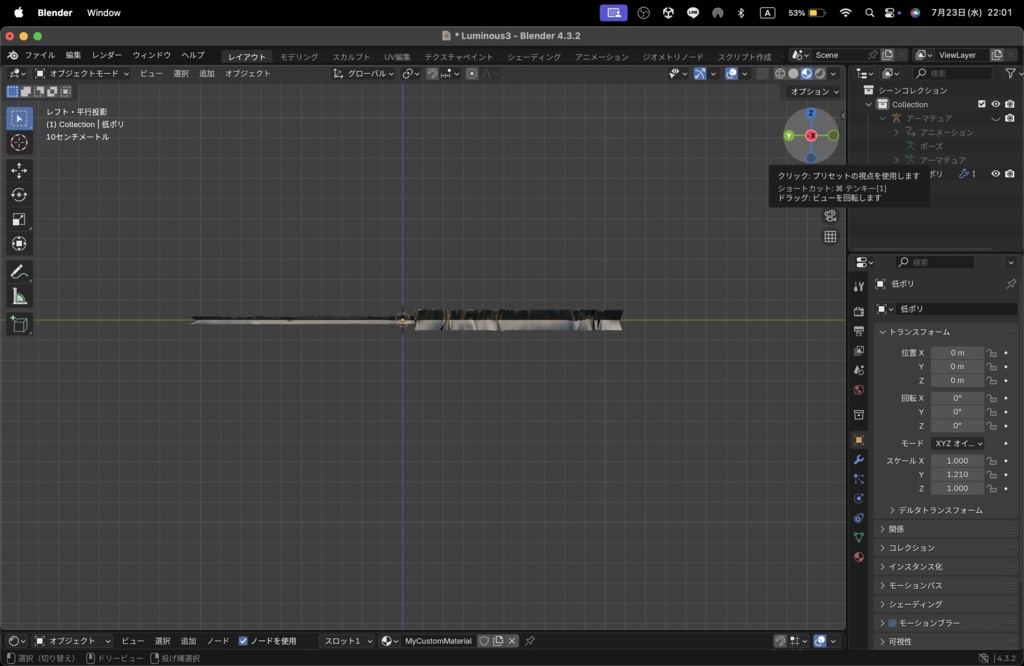
Task: Open the Physics properties tab
Action: [x=859, y=498]
